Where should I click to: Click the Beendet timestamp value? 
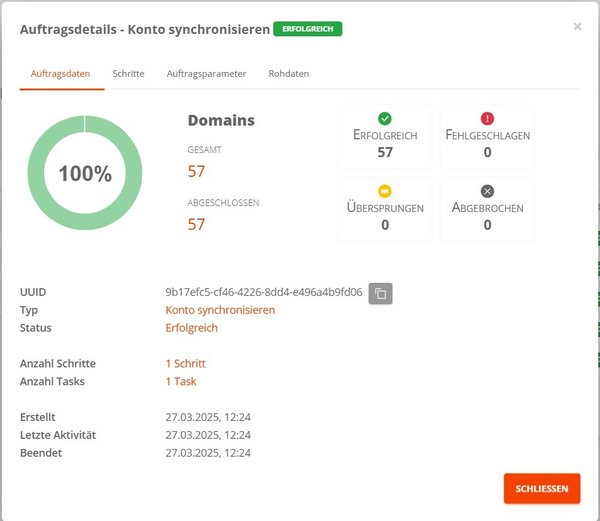208,453
